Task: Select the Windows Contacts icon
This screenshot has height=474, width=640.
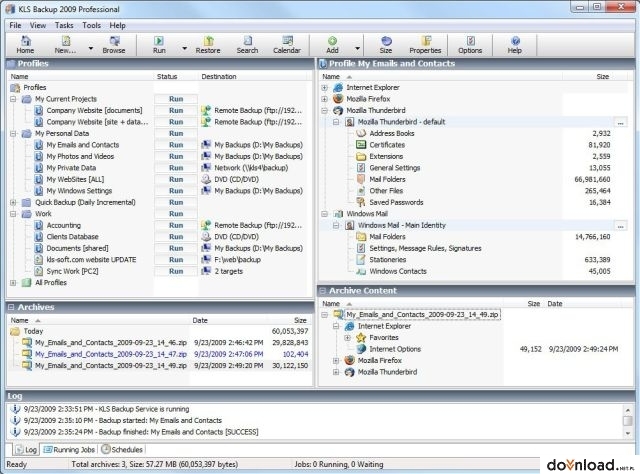Action: [361, 271]
